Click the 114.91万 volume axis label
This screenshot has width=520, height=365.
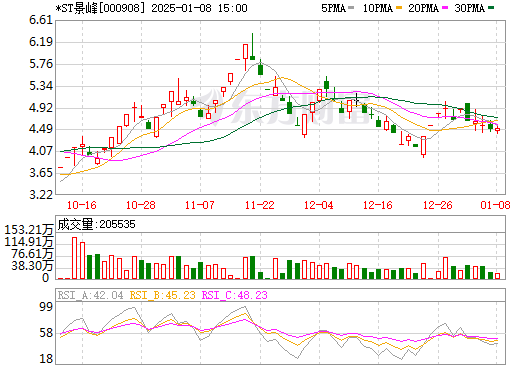29,242
